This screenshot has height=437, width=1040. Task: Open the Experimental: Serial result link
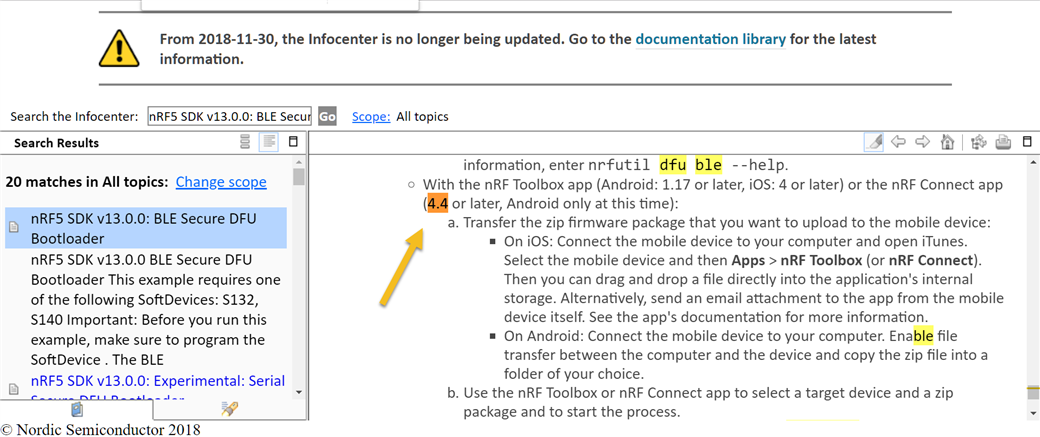pos(158,391)
